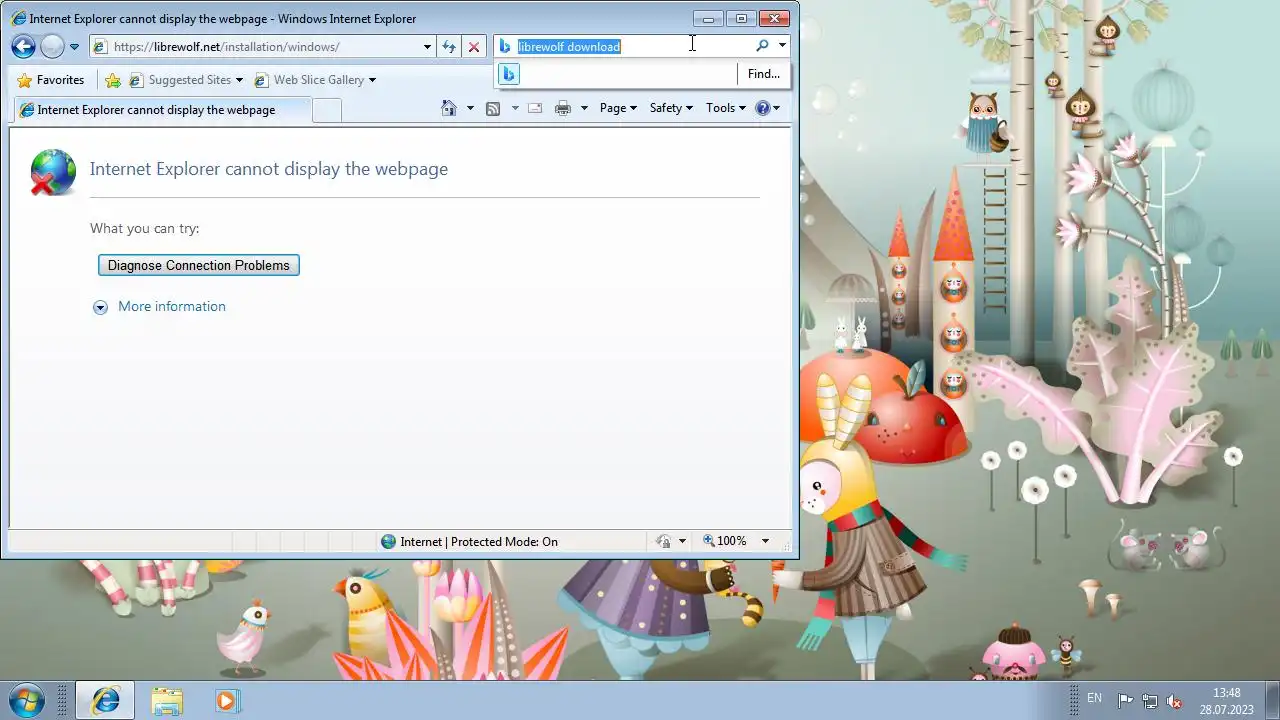Click the Bing search box text
Screen dimensions: 1280x720
pos(569,46)
